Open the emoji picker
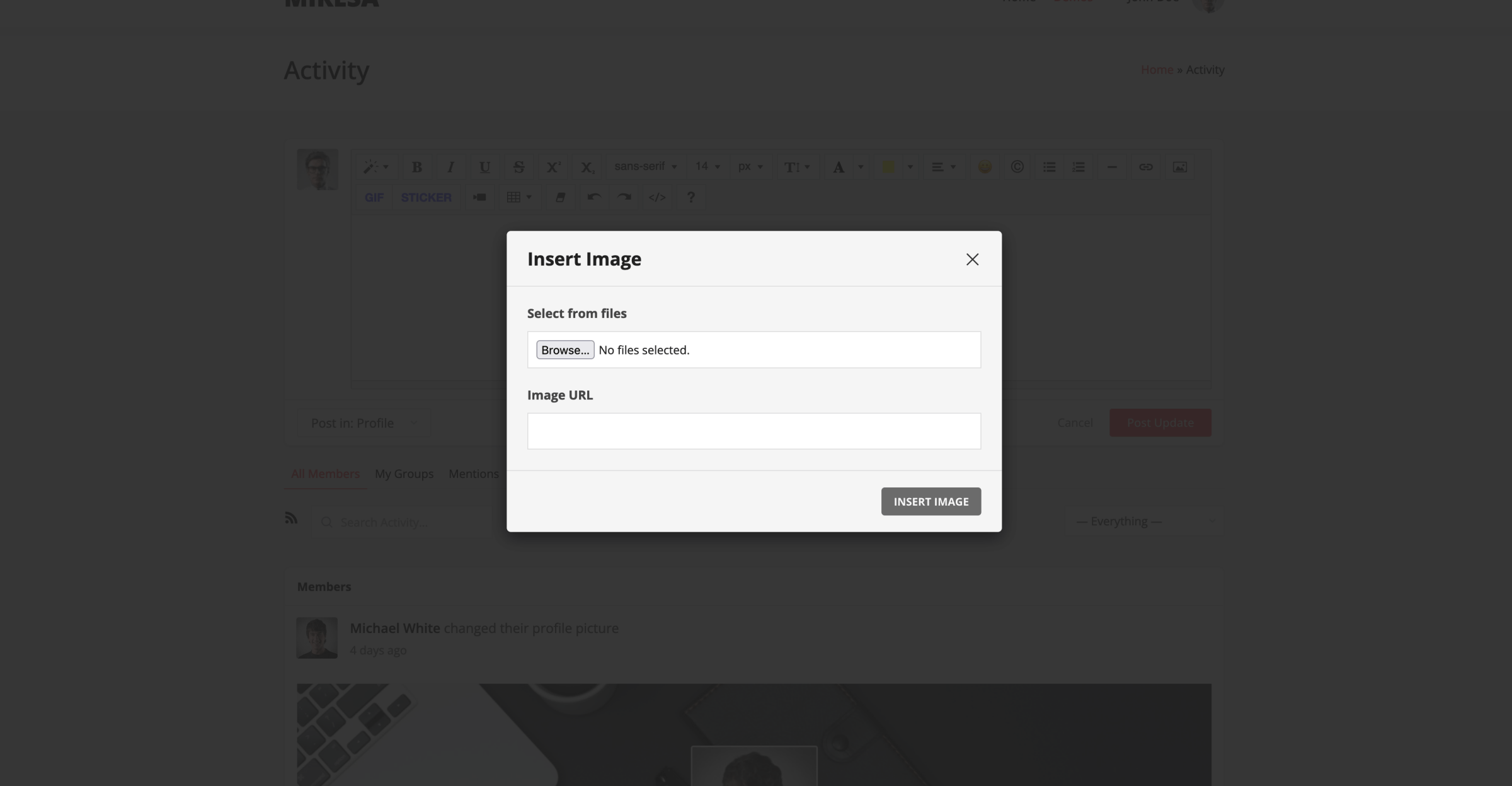Screen dimensions: 1512x786 (985, 167)
